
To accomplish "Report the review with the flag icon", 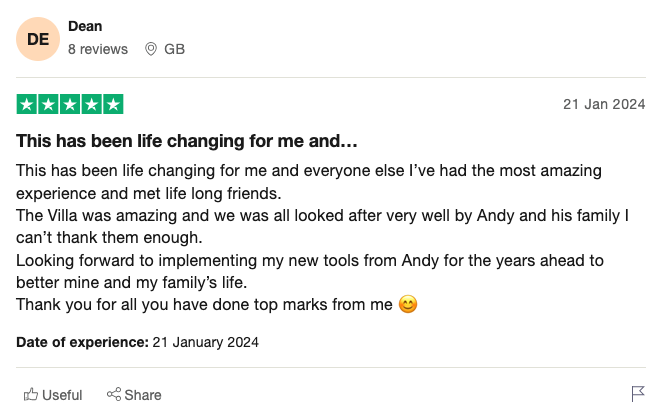I will point(638,394).
